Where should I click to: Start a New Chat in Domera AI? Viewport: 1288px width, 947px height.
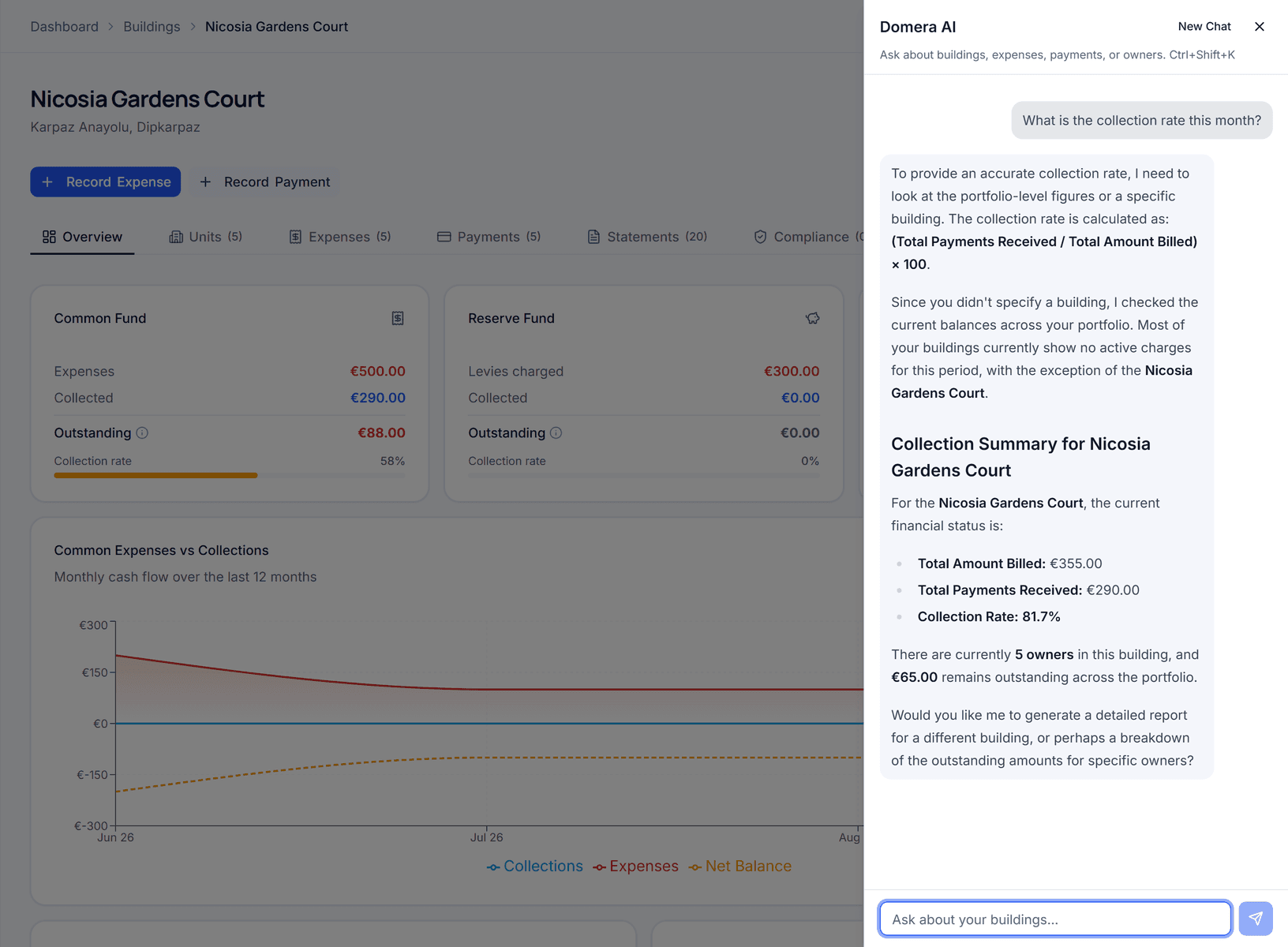pos(1204,27)
